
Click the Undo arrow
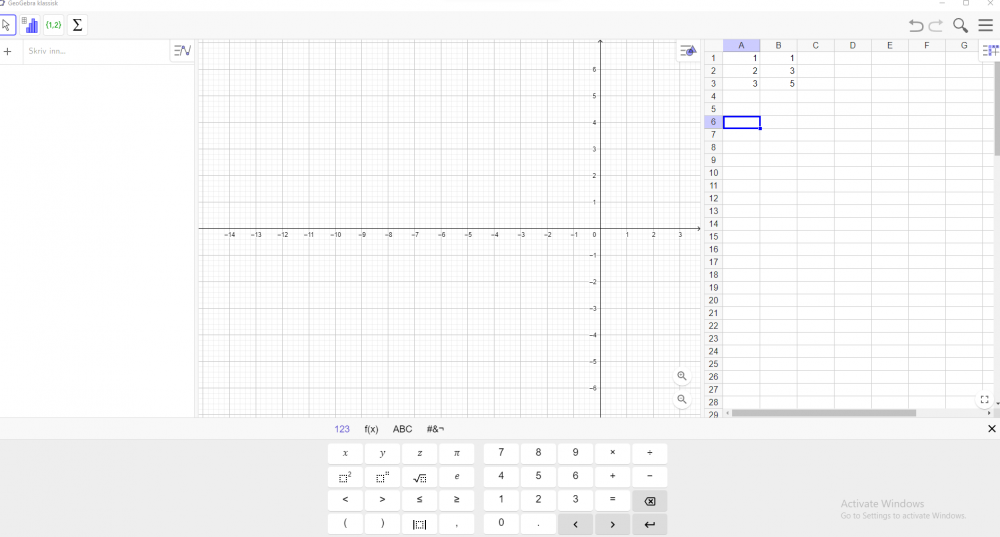click(916, 26)
